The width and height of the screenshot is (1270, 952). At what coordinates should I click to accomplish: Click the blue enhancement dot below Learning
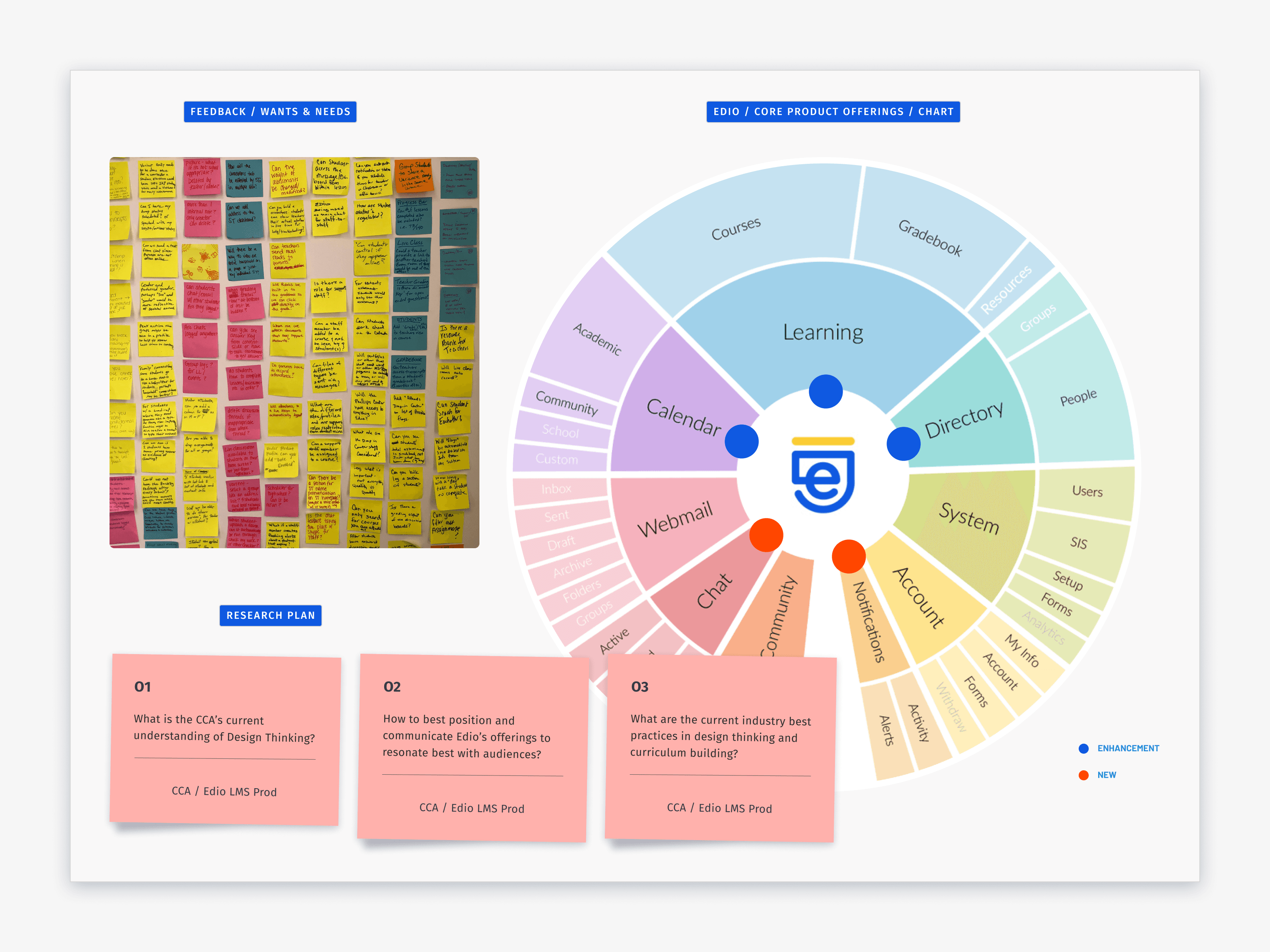coord(825,392)
